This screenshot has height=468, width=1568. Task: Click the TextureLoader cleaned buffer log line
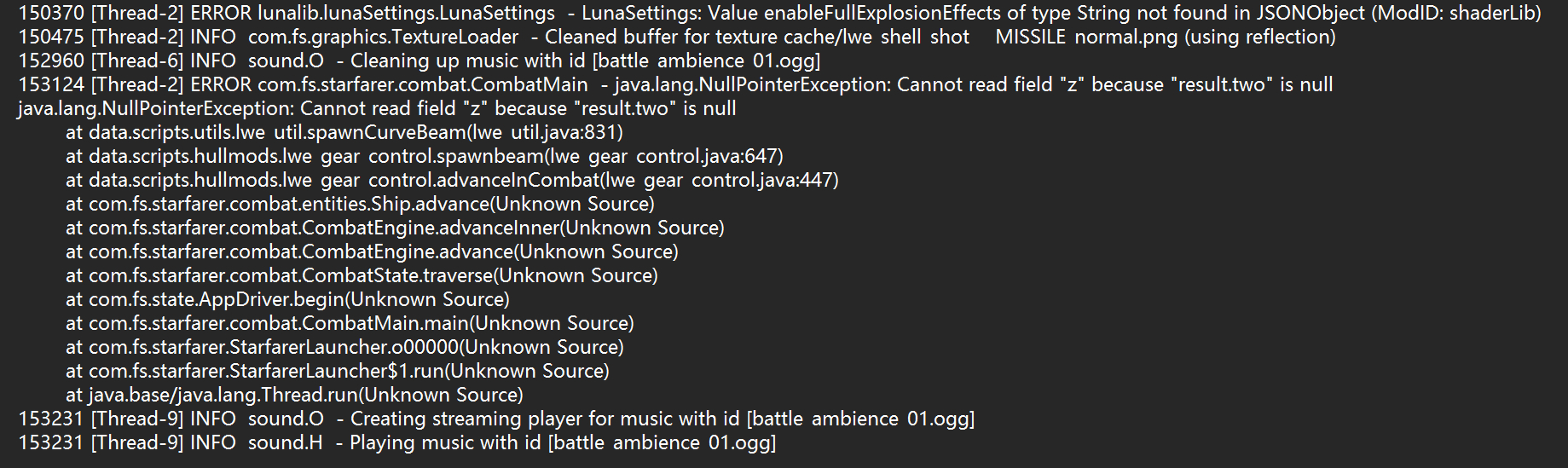tap(677, 38)
